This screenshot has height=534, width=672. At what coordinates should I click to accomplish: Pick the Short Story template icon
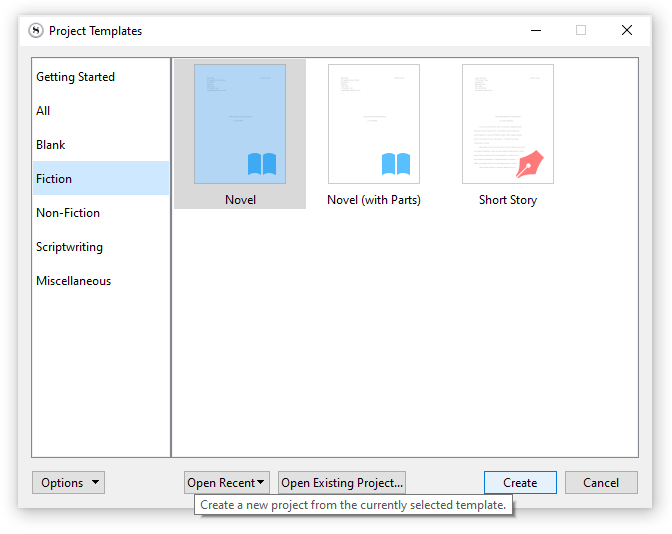[508, 124]
